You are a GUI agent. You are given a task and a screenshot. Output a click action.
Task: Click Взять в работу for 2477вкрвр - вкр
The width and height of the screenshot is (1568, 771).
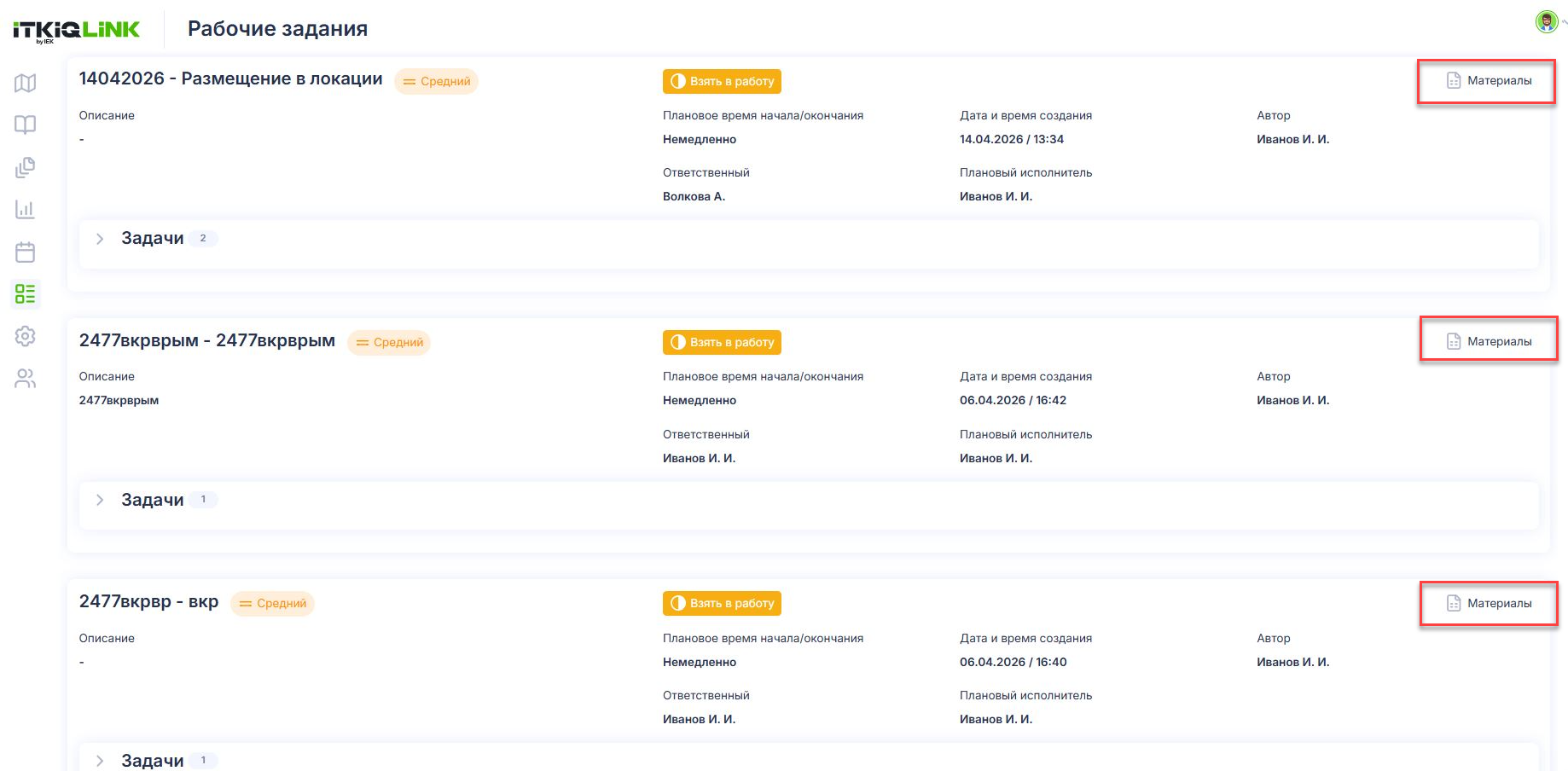(722, 603)
